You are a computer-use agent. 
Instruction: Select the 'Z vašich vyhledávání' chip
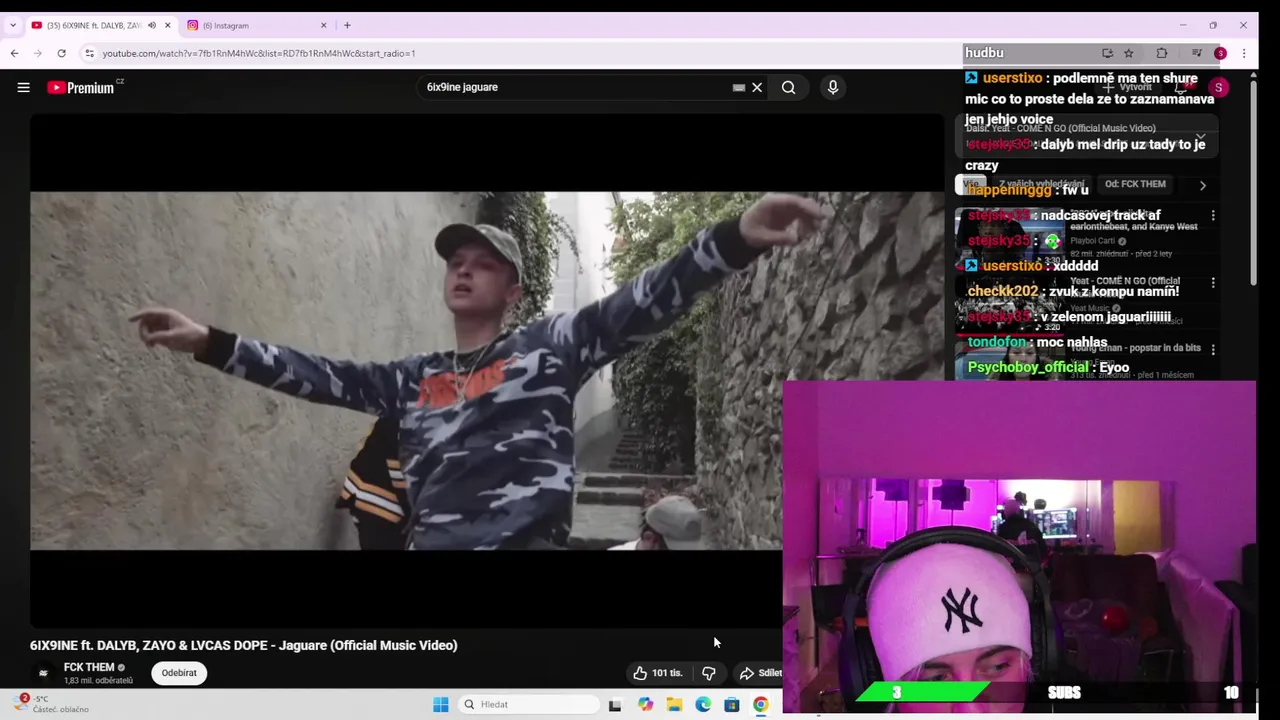point(1040,184)
